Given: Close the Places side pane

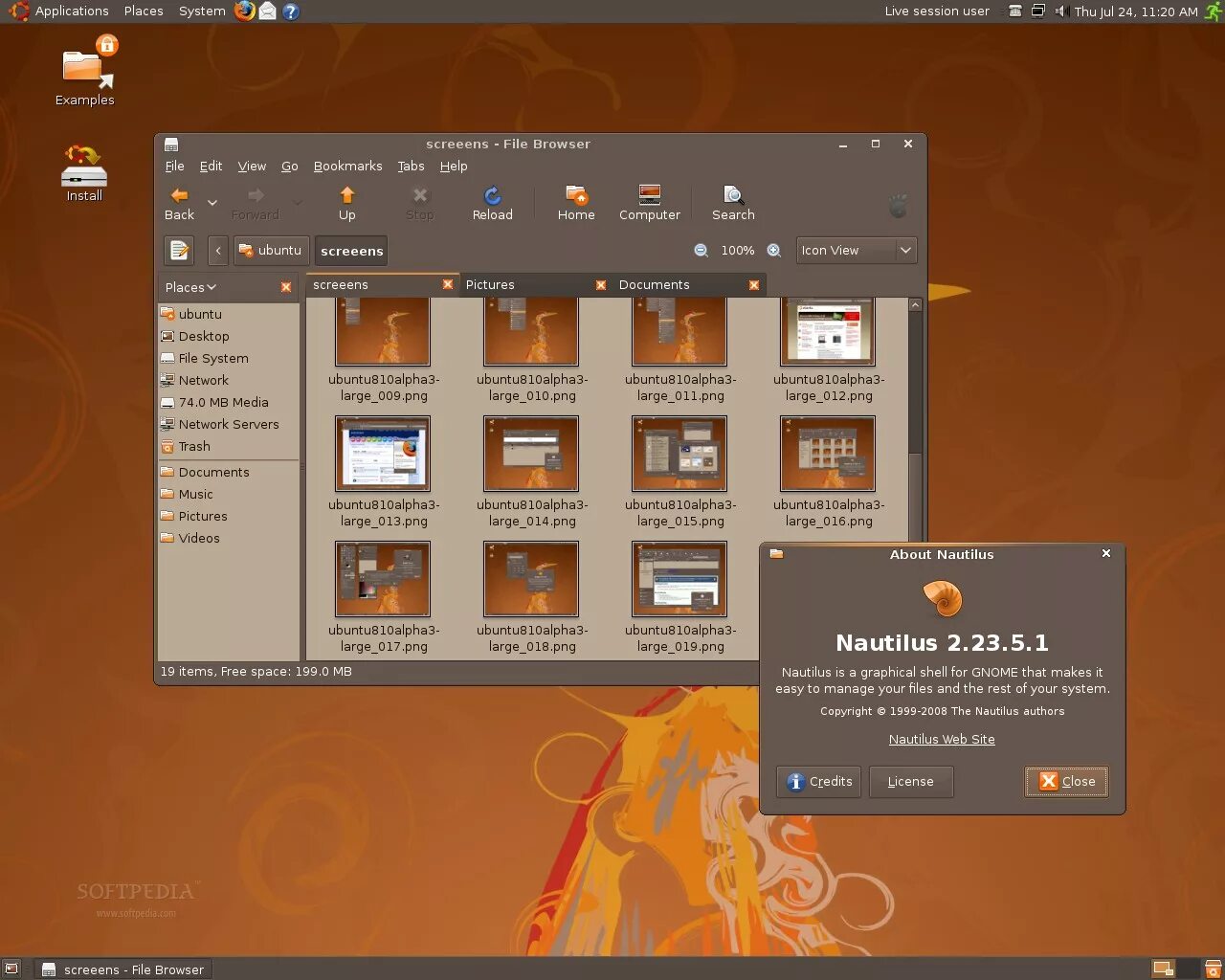Looking at the screenshot, I should tap(285, 287).
